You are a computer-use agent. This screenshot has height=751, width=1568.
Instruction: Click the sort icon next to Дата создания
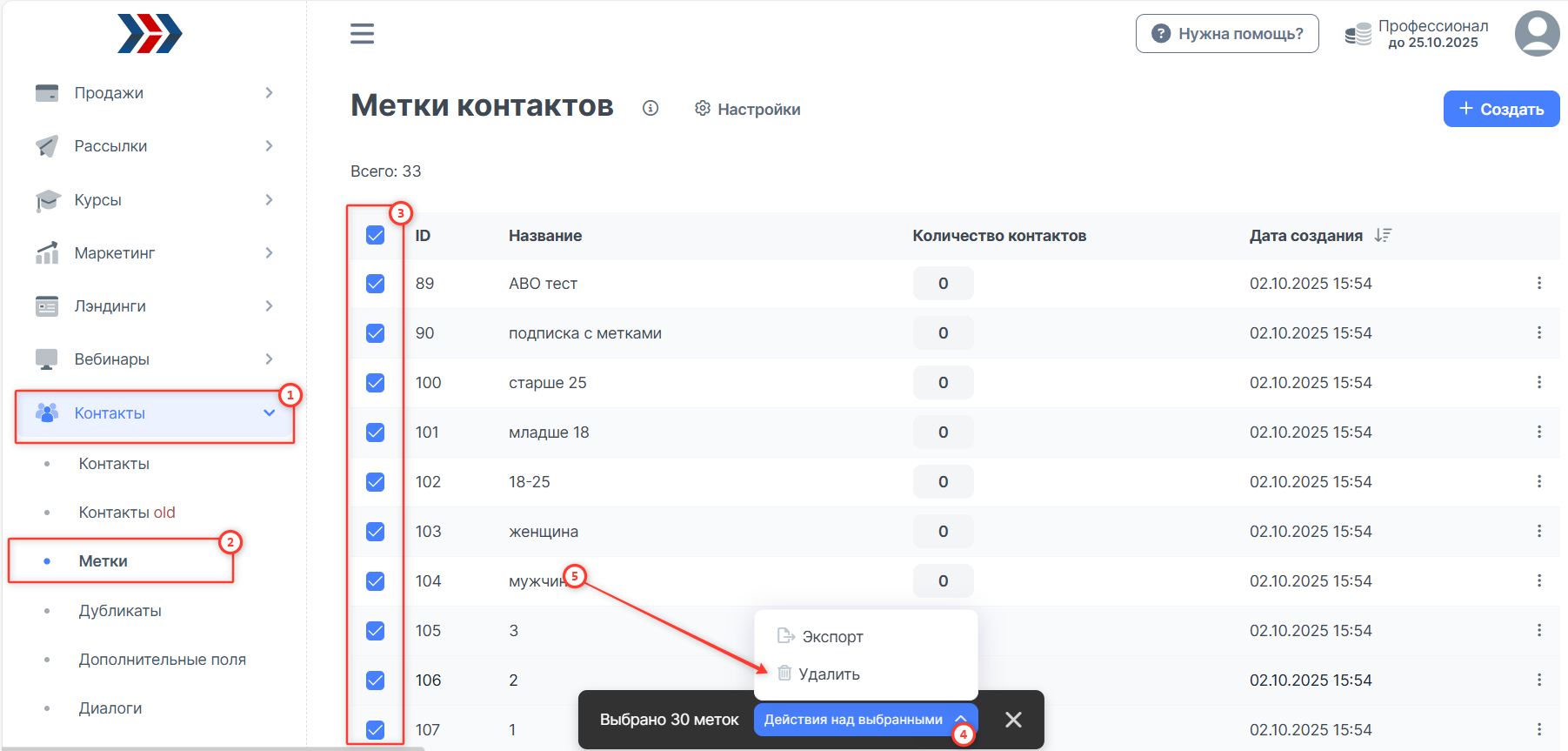click(x=1383, y=235)
